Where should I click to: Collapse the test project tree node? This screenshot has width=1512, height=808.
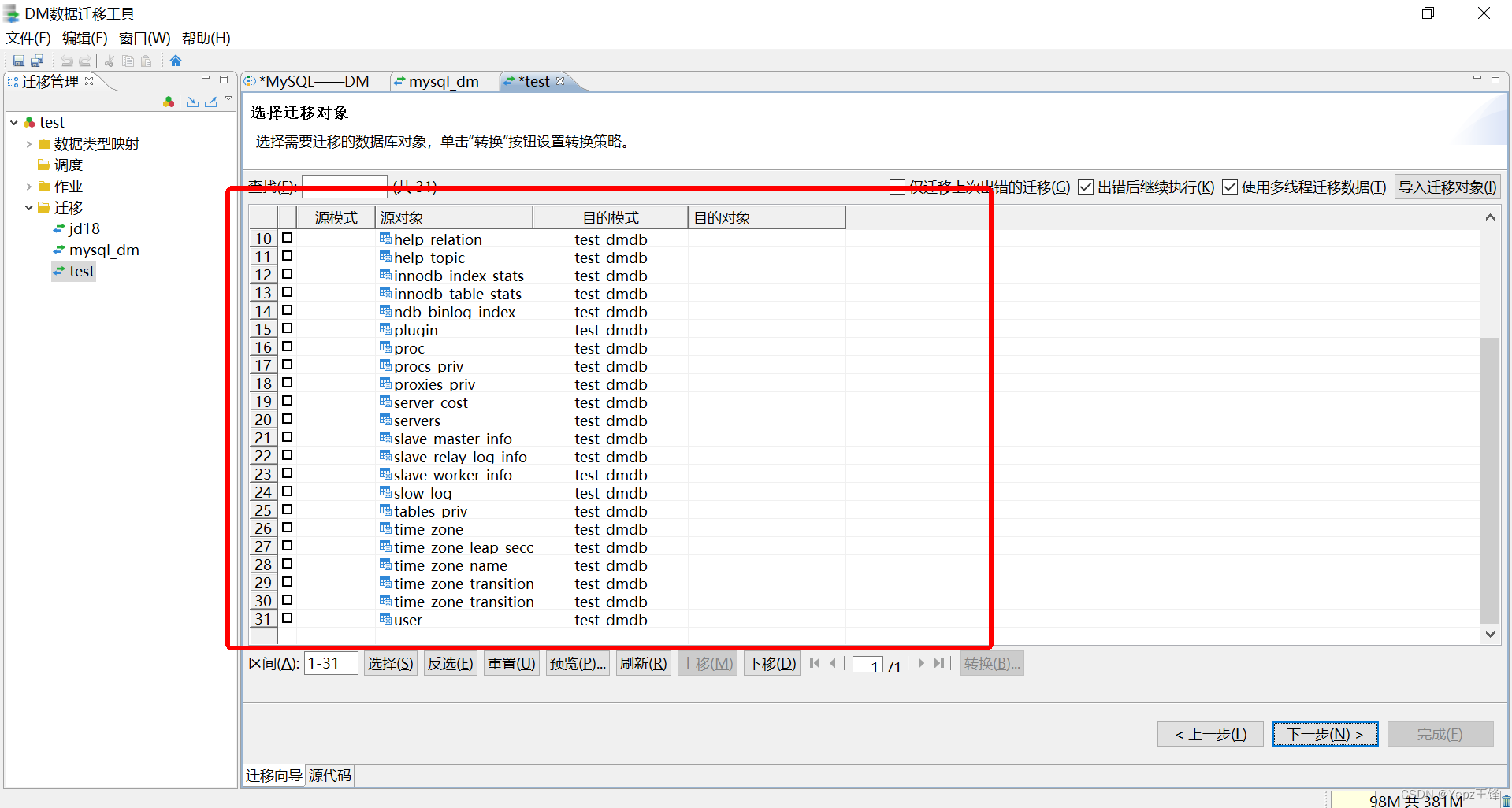[14, 122]
